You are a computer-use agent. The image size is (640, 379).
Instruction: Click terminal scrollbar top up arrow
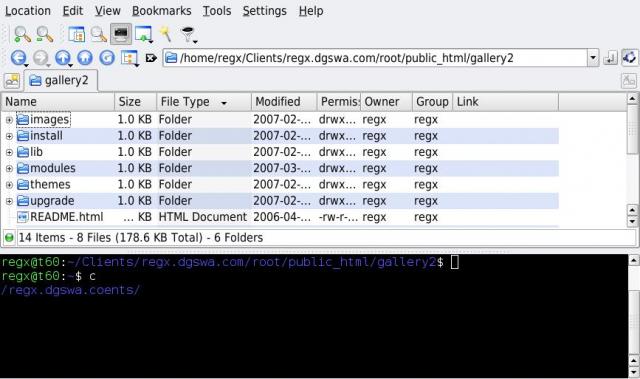633,260
